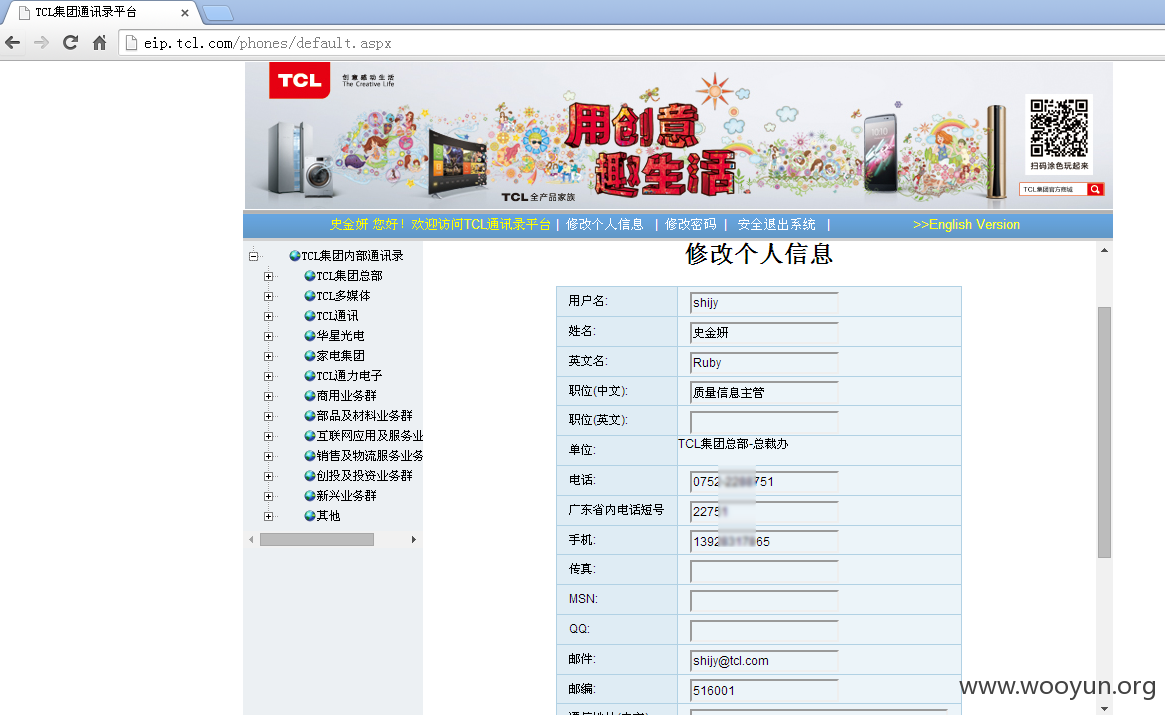
Task: Reload the page with the refresh icon
Action: tap(71, 42)
